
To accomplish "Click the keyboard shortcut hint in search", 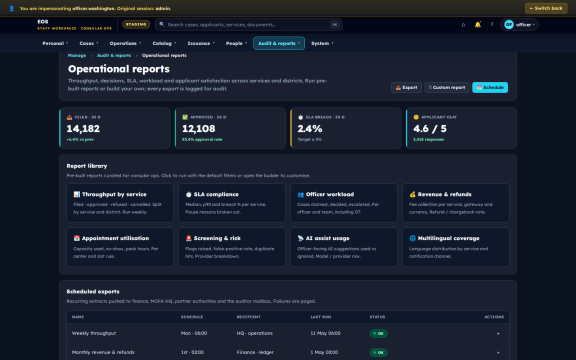I will click(334, 25).
